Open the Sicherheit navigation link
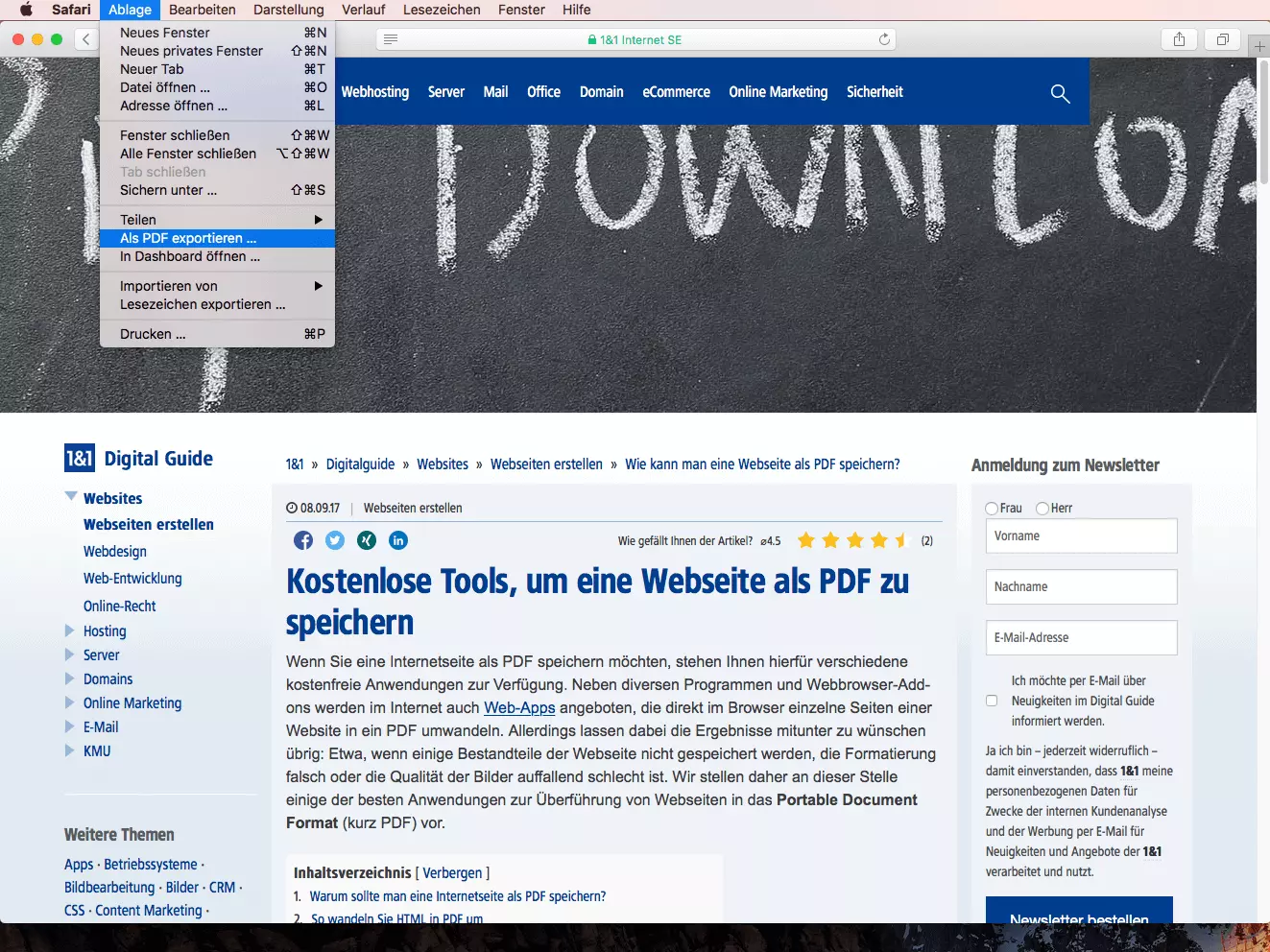 [875, 92]
